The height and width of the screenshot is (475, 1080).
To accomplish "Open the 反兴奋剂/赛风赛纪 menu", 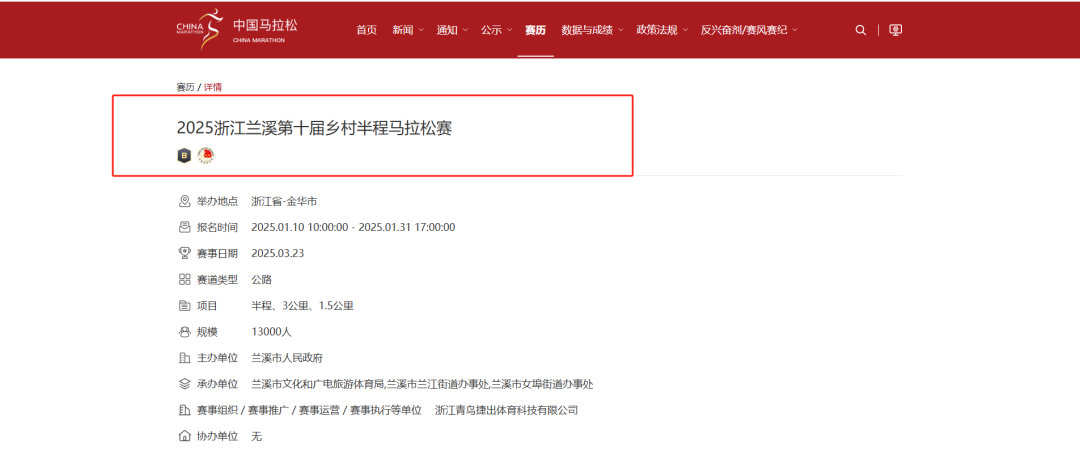I will [x=749, y=30].
